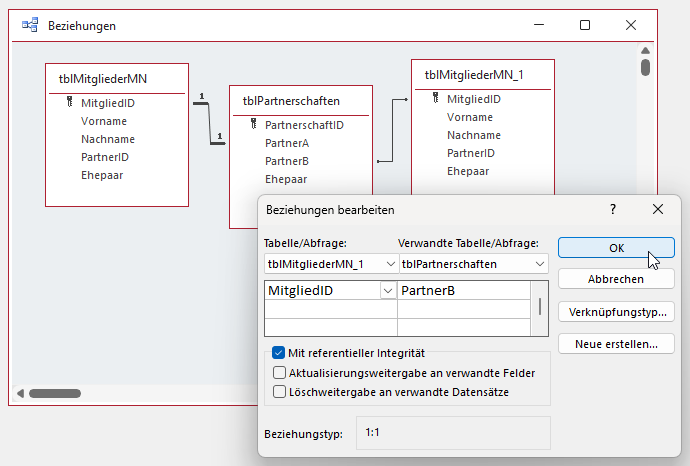The image size is (690, 466).
Task: Click Neue erstellen... button
Action: tap(616, 344)
